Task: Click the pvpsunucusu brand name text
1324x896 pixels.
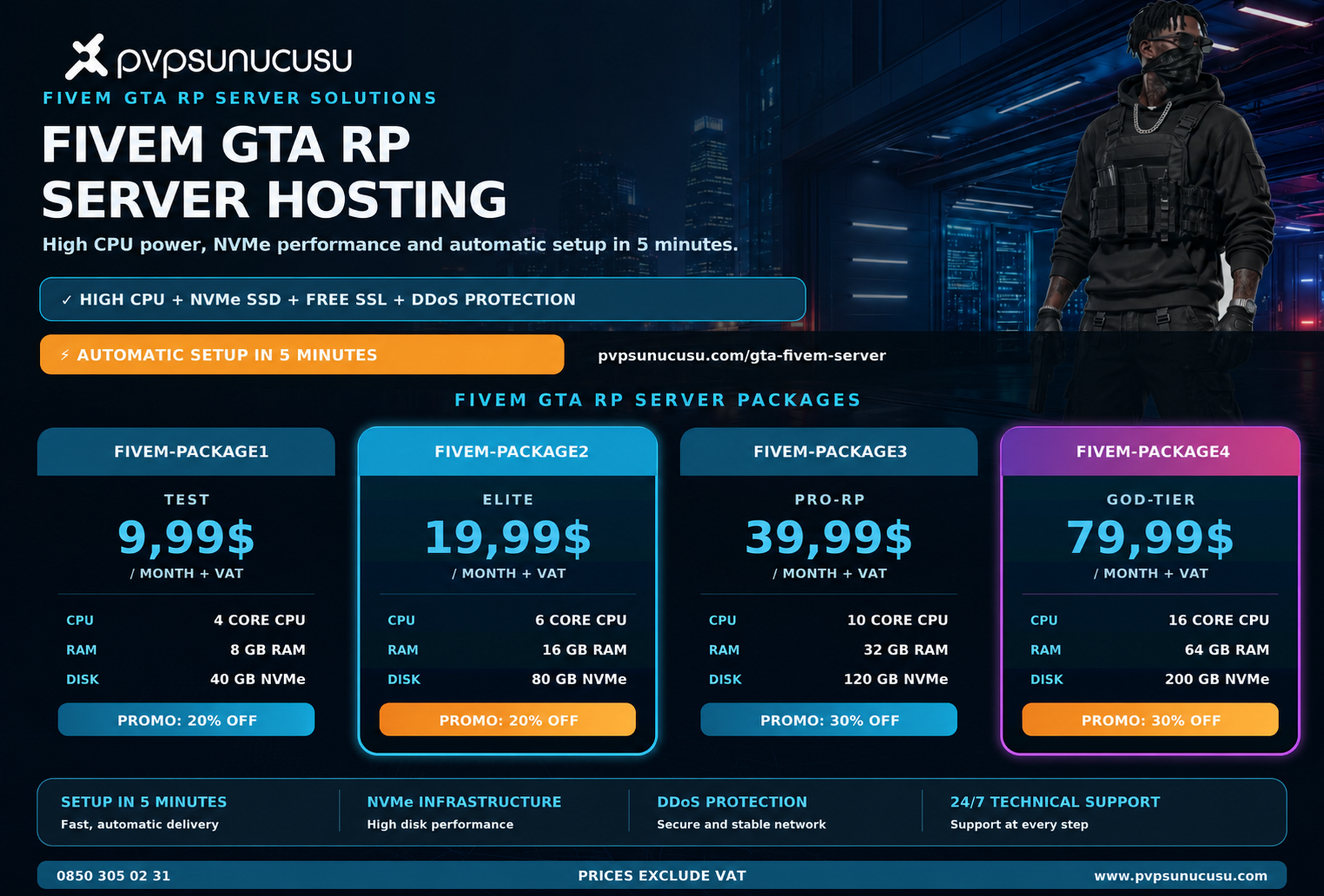Action: pos(234,61)
